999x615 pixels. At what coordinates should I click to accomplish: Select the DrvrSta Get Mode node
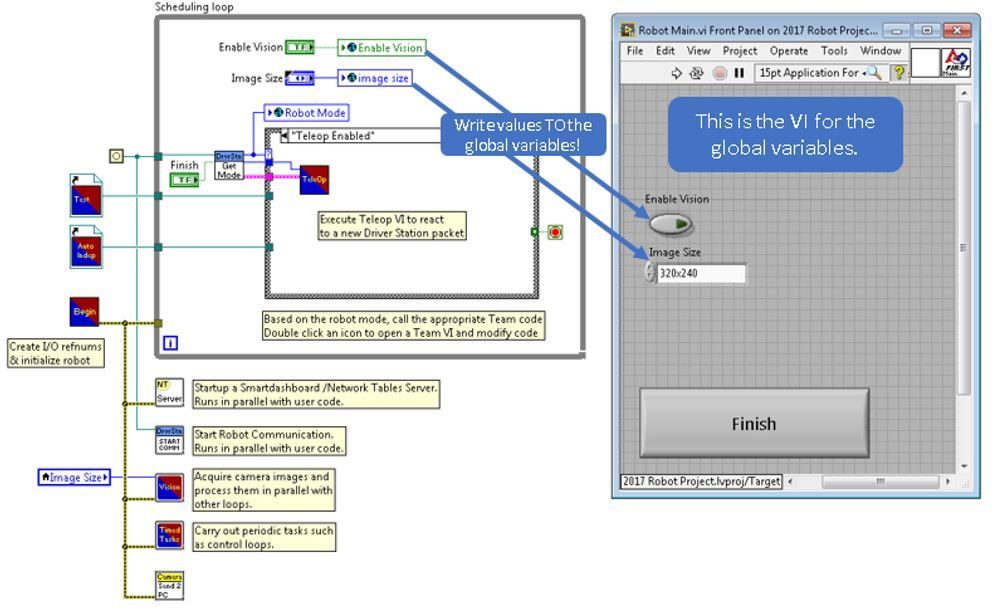(229, 166)
